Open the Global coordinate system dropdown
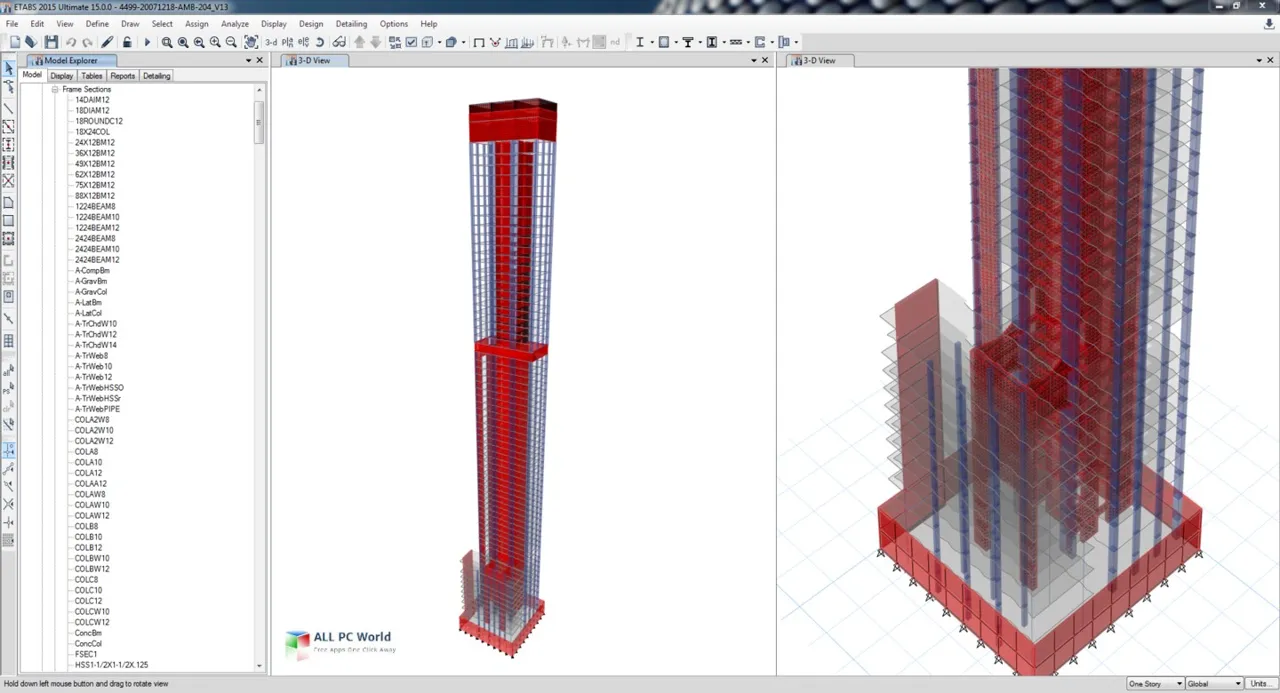This screenshot has height=693, width=1280. pyautogui.click(x=1212, y=684)
